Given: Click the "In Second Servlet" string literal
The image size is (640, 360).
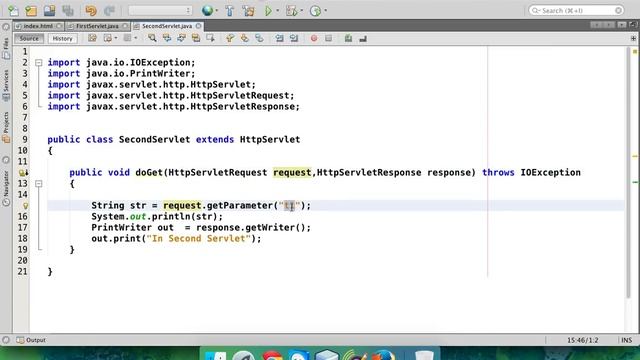Looking at the screenshot, I should (198, 238).
